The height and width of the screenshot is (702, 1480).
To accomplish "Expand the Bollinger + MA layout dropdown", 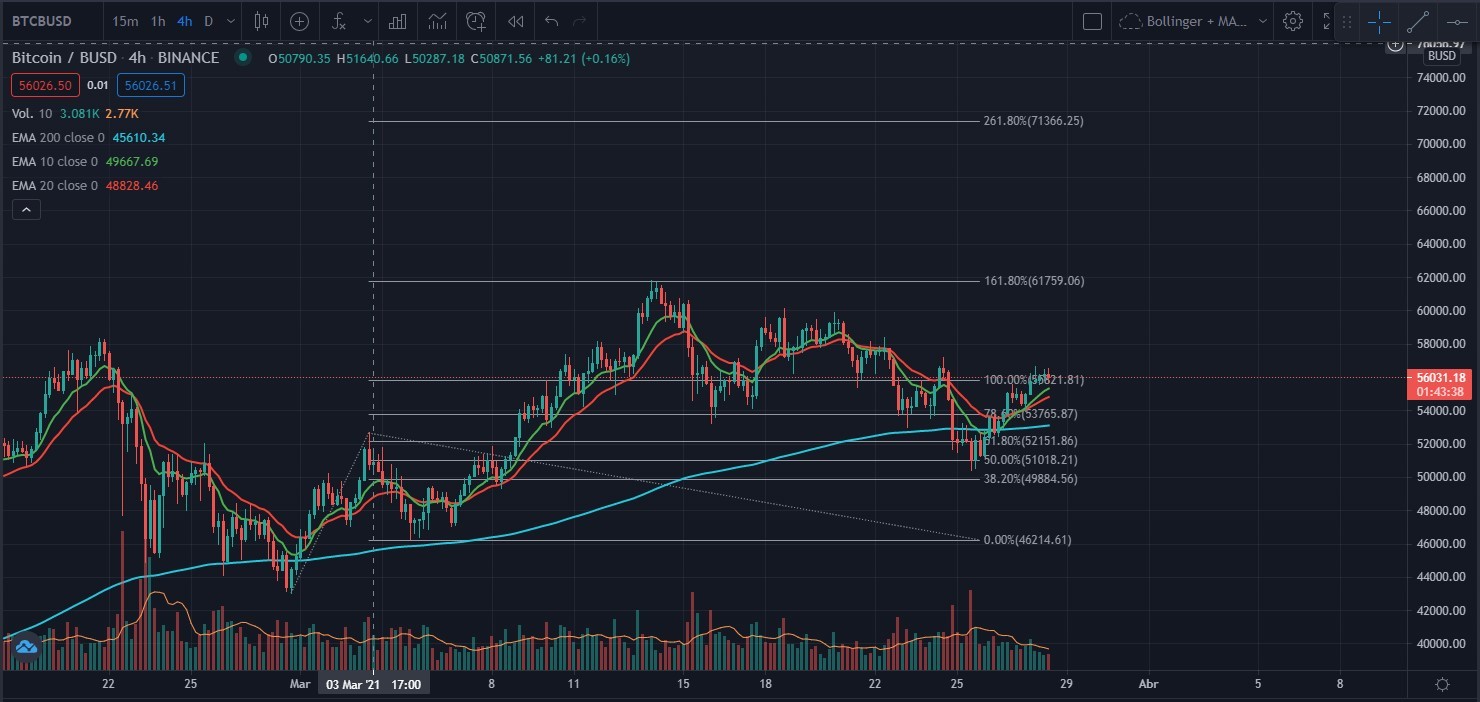I will [x=1263, y=21].
